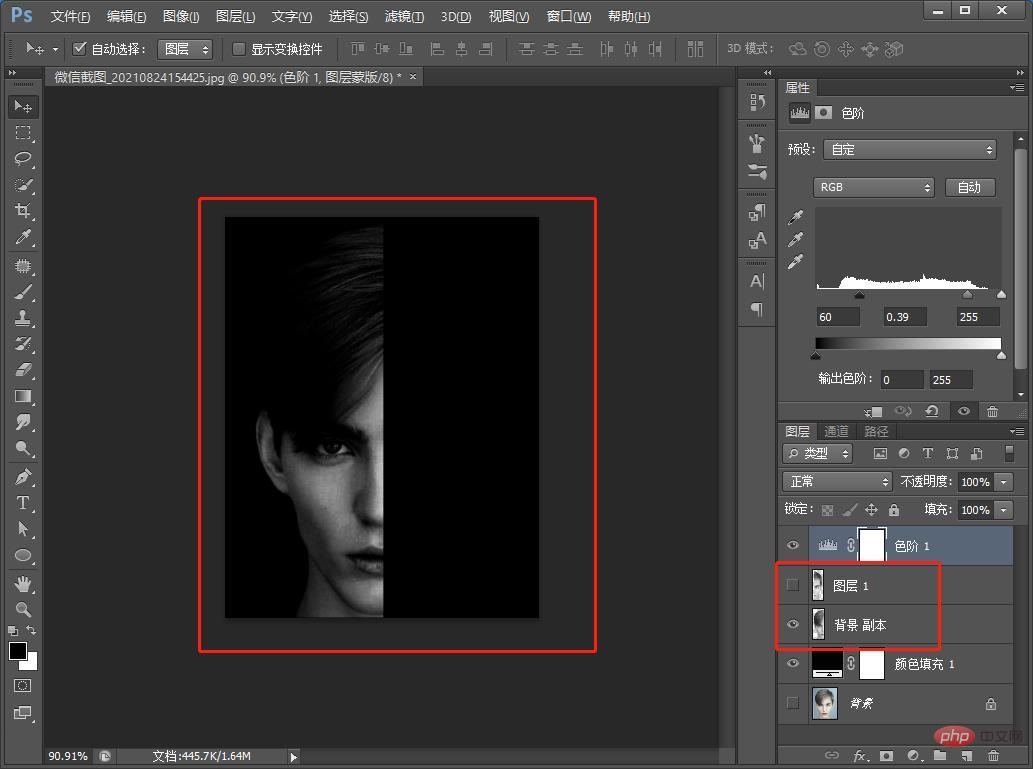This screenshot has height=769, width=1033.
Task: Select the Crop tool
Action: [23, 211]
